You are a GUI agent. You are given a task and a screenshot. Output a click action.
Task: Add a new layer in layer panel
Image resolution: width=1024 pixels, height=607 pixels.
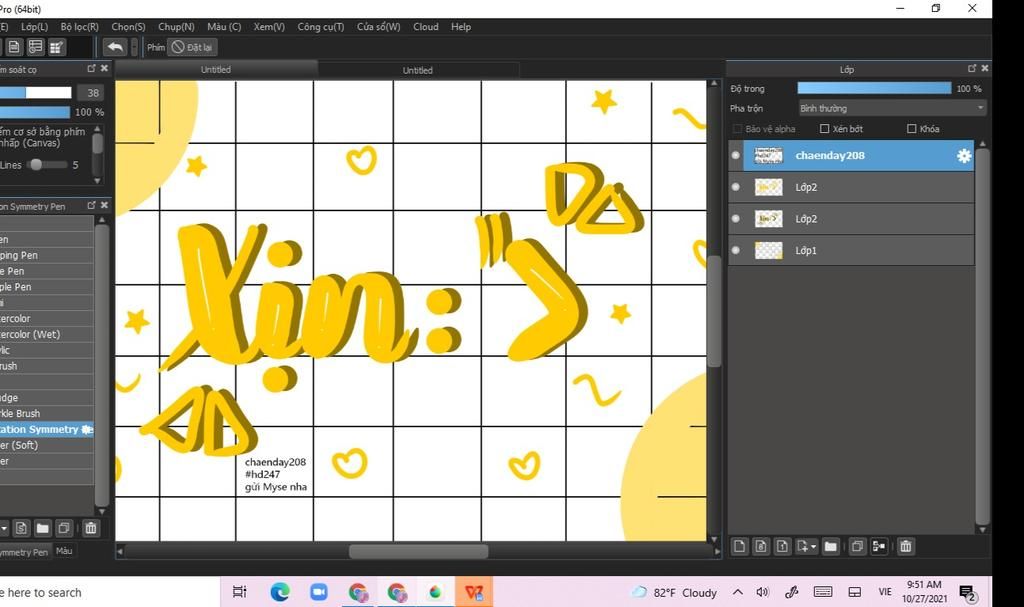(x=739, y=546)
